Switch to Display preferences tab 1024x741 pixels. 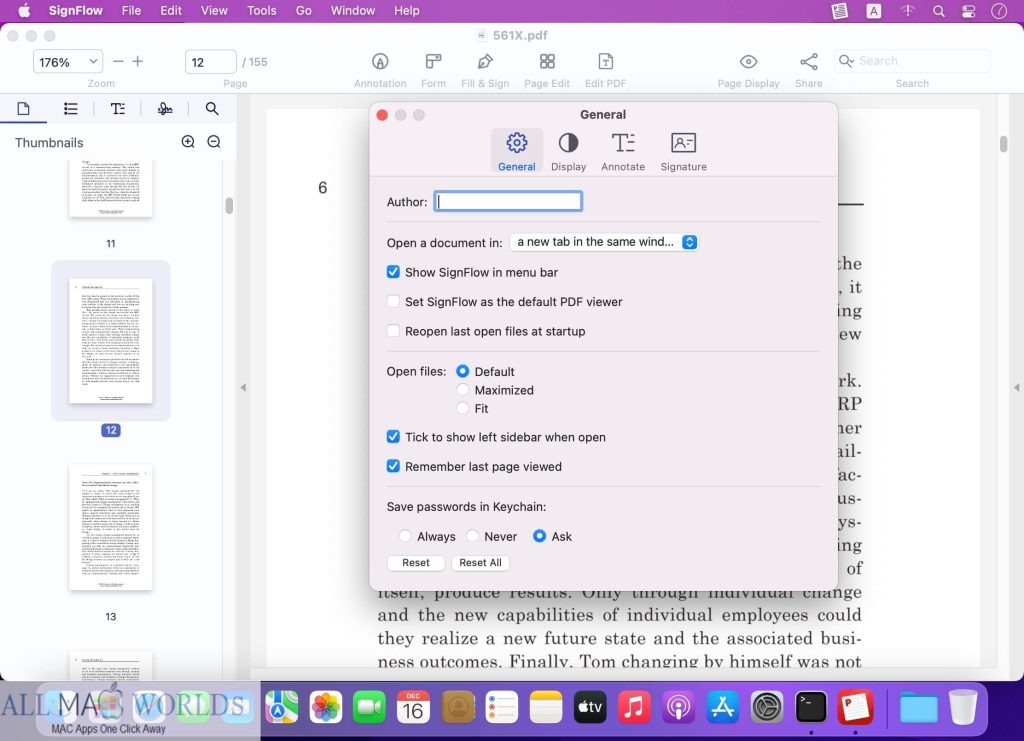coord(568,151)
